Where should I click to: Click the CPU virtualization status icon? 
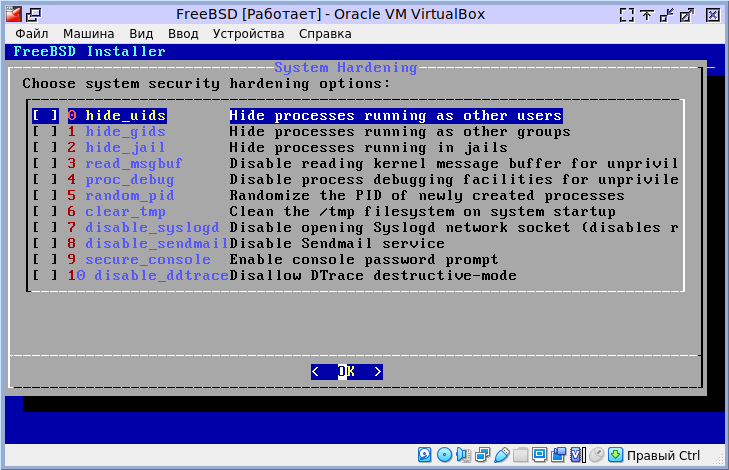point(577,455)
